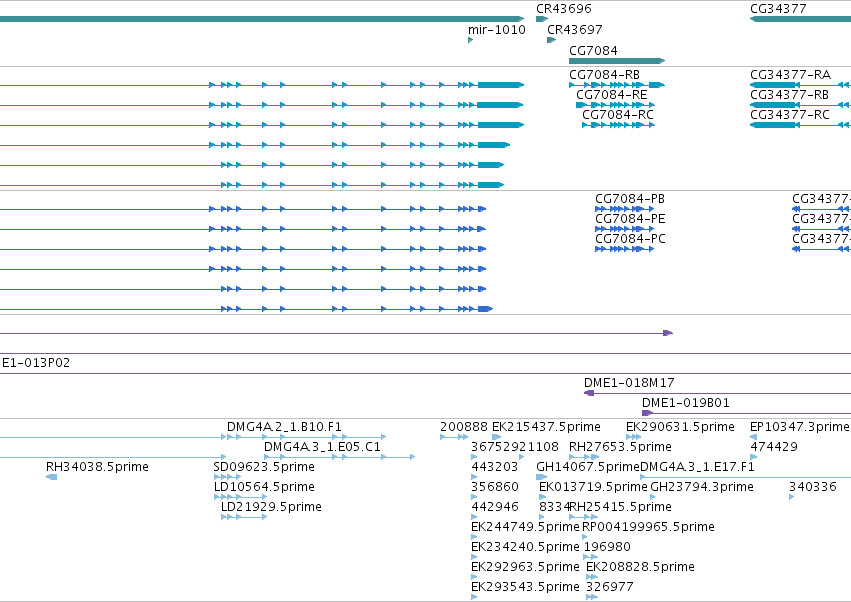This screenshot has width=851, height=602.
Task: Select the EK208828.5prime EST label
Action: [640, 568]
